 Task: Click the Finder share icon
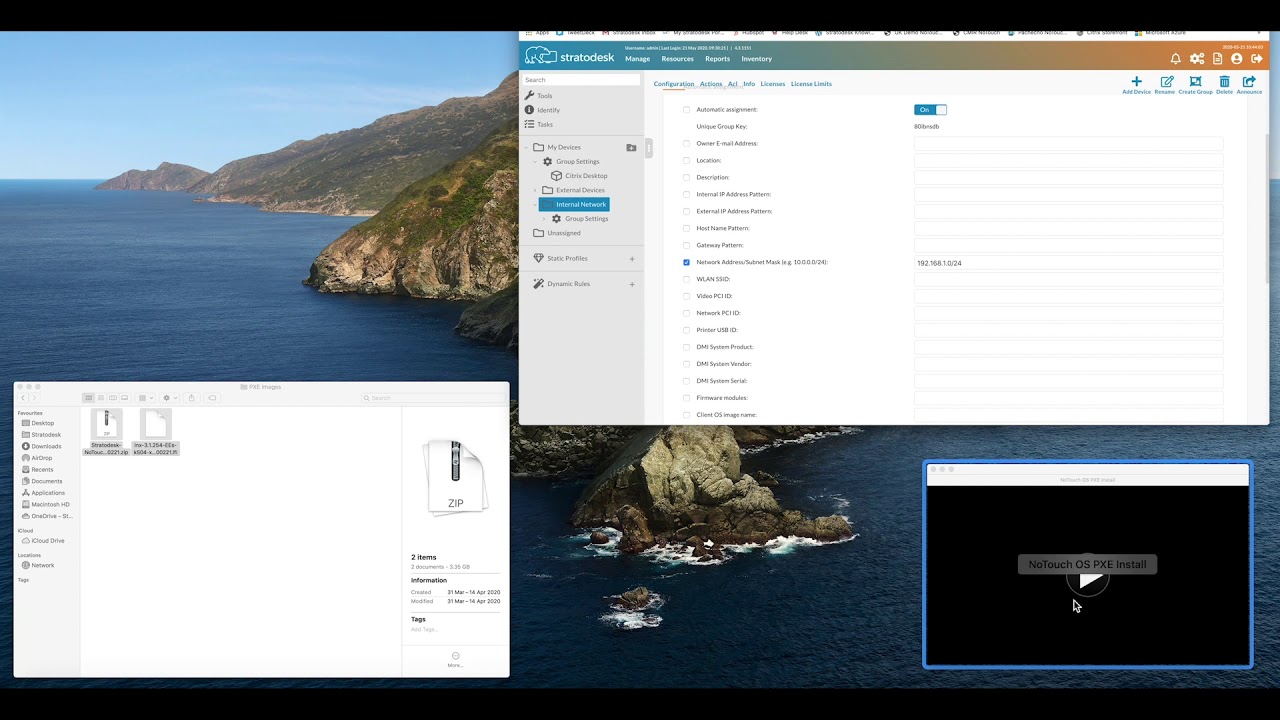pyautogui.click(x=192, y=398)
